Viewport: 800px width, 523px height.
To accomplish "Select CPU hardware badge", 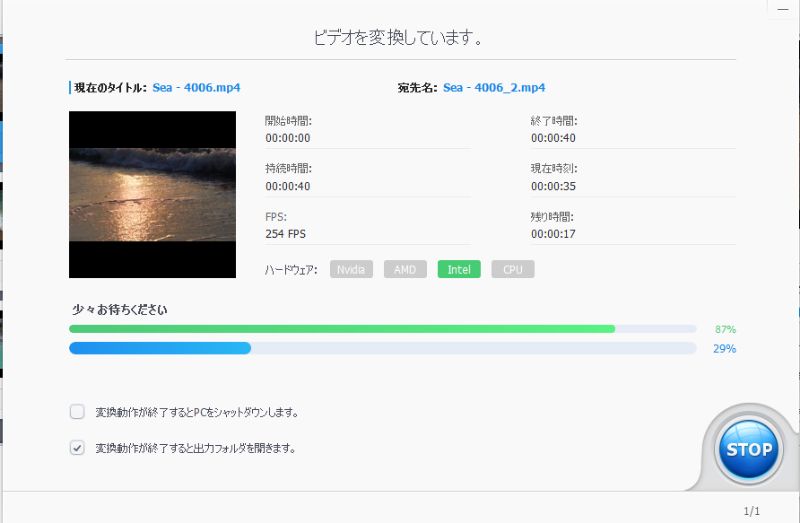I will (513, 269).
